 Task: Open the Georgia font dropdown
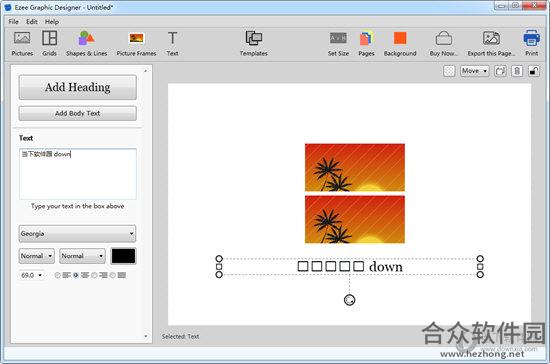(77, 234)
